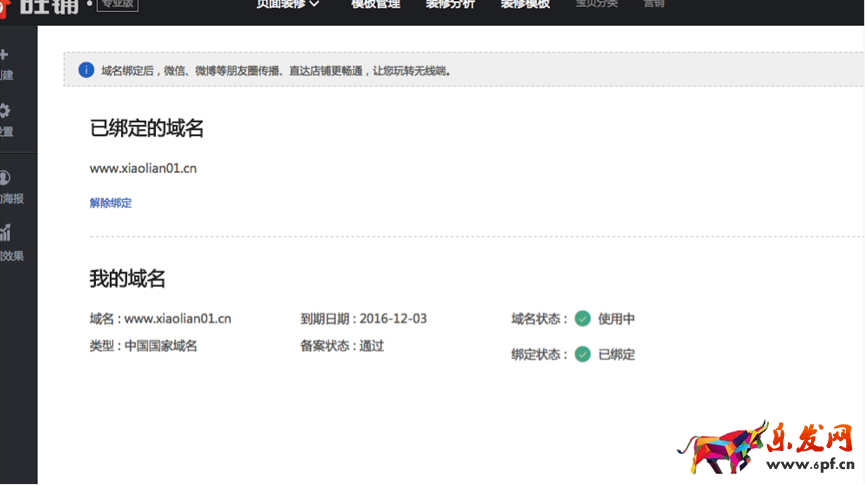Click the bound domain www.xiaolian01.cn text
Image resolution: width=865 pixels, height=485 pixels.
(x=143, y=168)
